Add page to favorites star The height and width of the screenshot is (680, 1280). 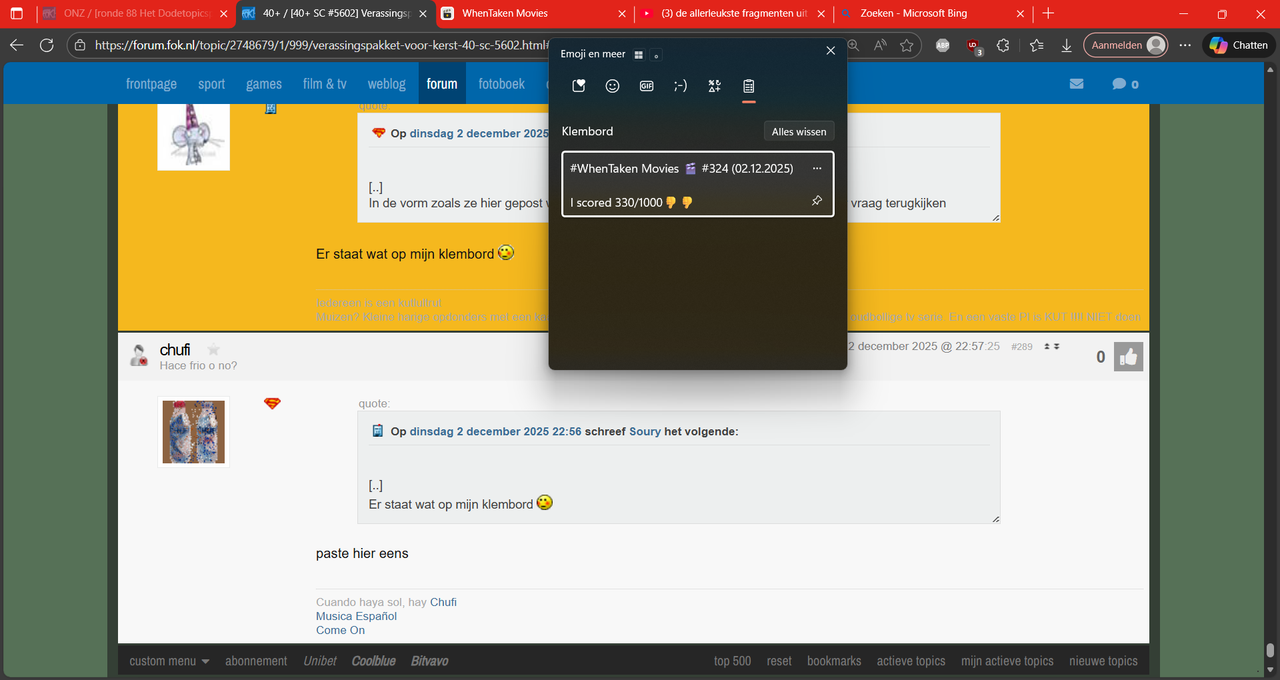[906, 45]
